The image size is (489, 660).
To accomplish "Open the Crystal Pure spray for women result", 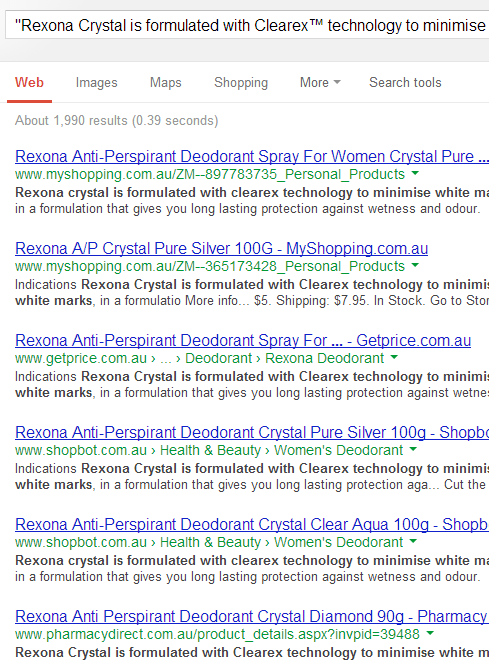I will tap(252, 157).
